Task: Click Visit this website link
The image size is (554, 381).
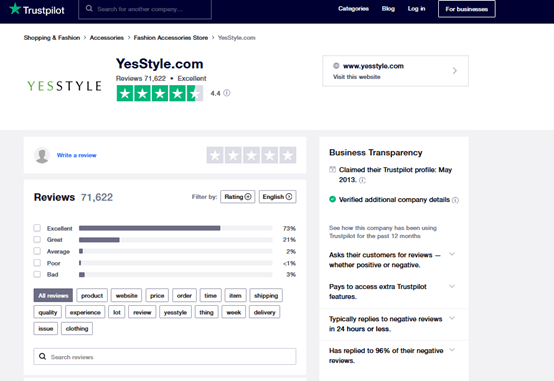Action: point(356,77)
